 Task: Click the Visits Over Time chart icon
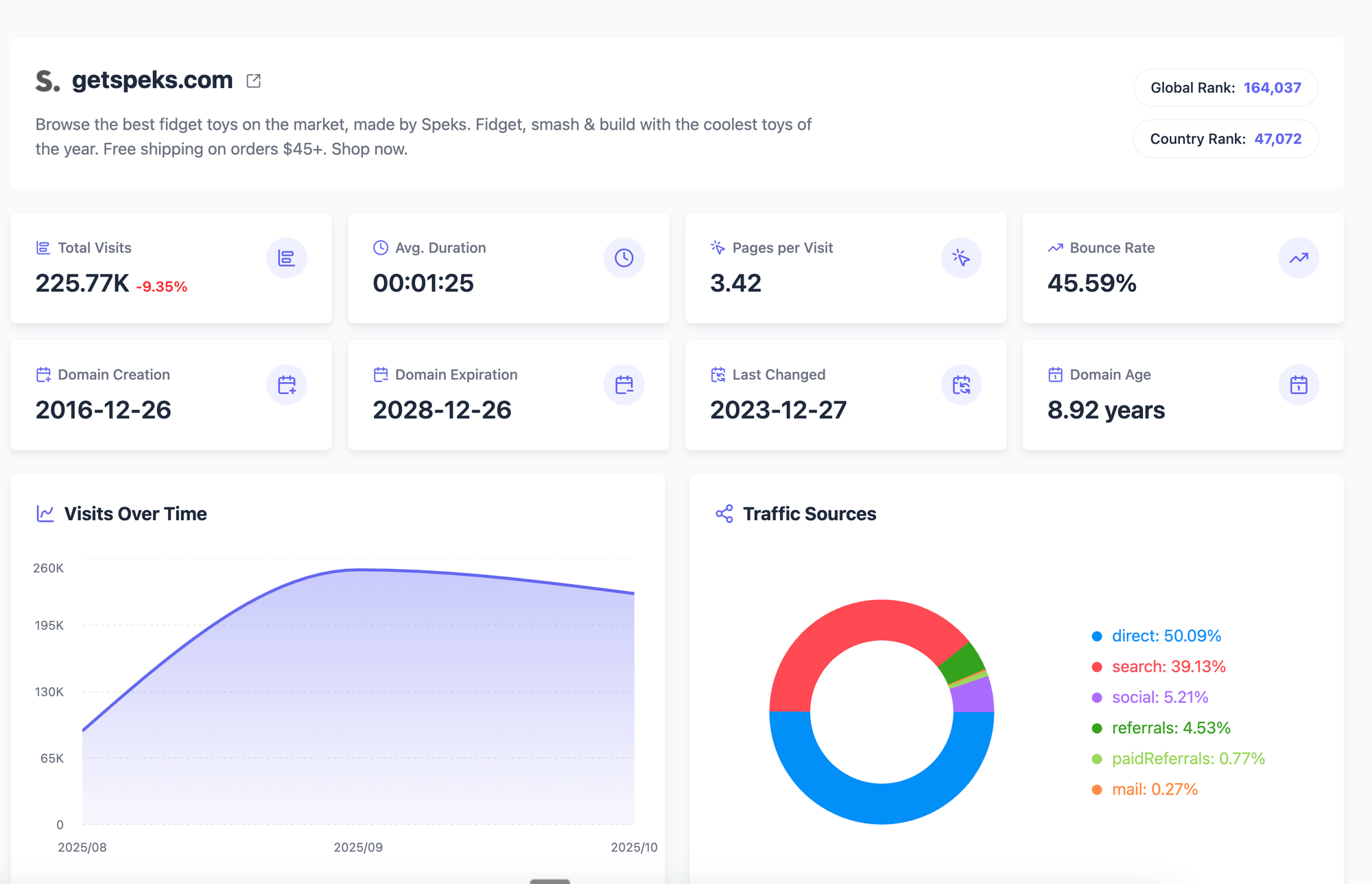(x=45, y=513)
